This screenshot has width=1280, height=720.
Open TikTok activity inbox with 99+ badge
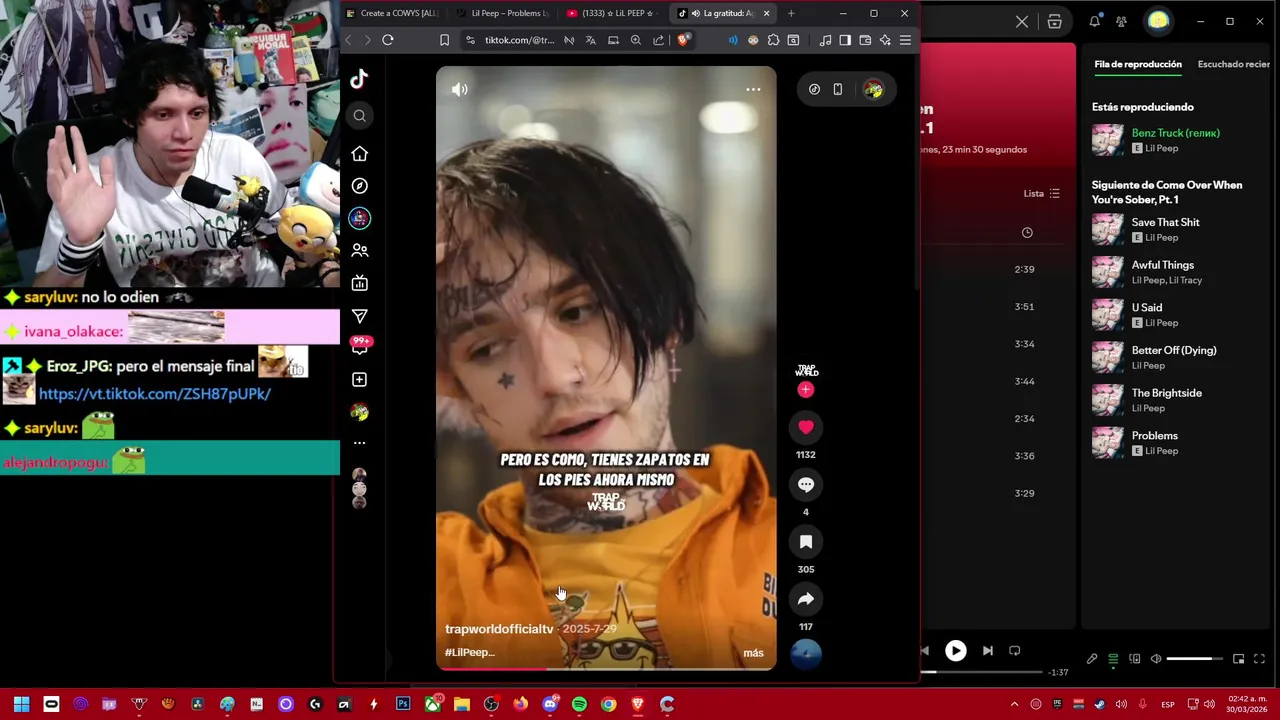(x=360, y=346)
